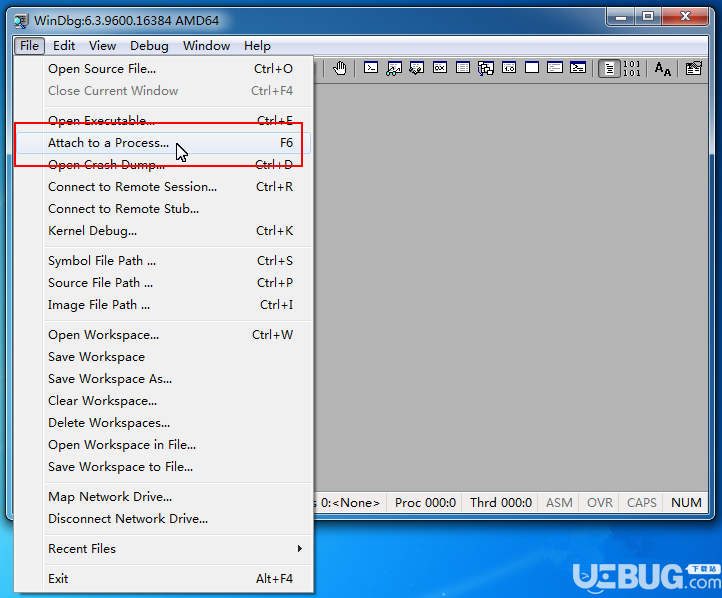Screen dimensions: 722x598
Task: Close the File menu via File
Action: point(29,46)
